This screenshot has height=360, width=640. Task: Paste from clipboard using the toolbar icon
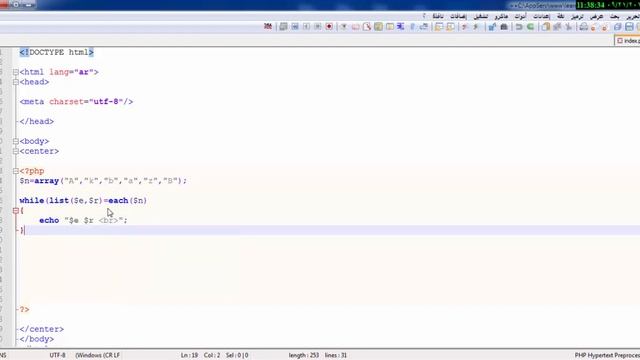(x=546, y=27)
